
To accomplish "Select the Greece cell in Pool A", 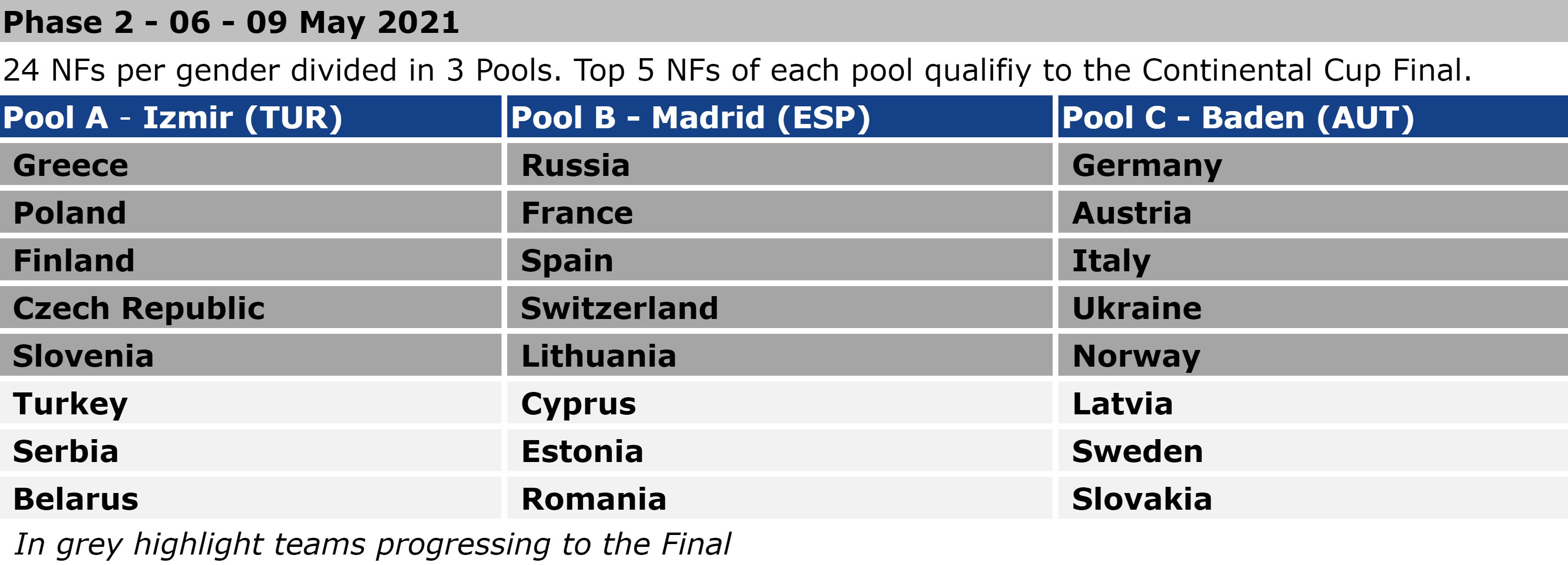I will [x=250, y=164].
